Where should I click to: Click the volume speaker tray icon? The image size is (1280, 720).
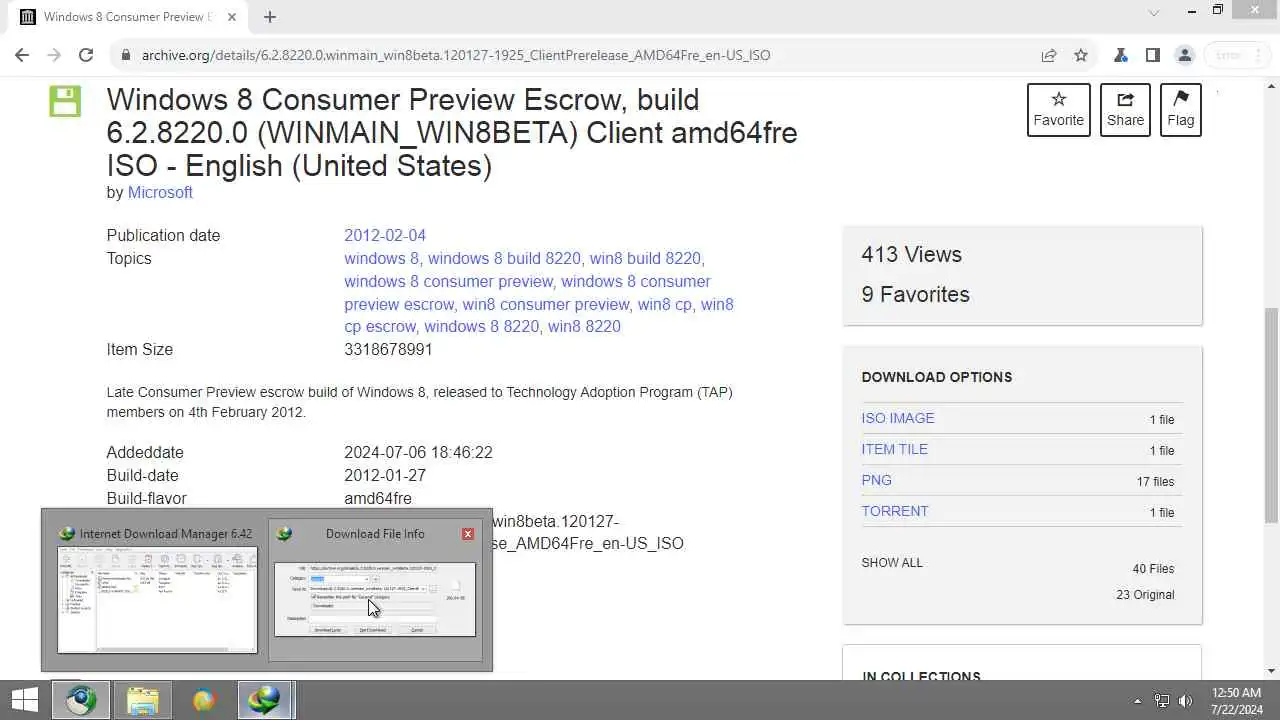pos(1186,701)
